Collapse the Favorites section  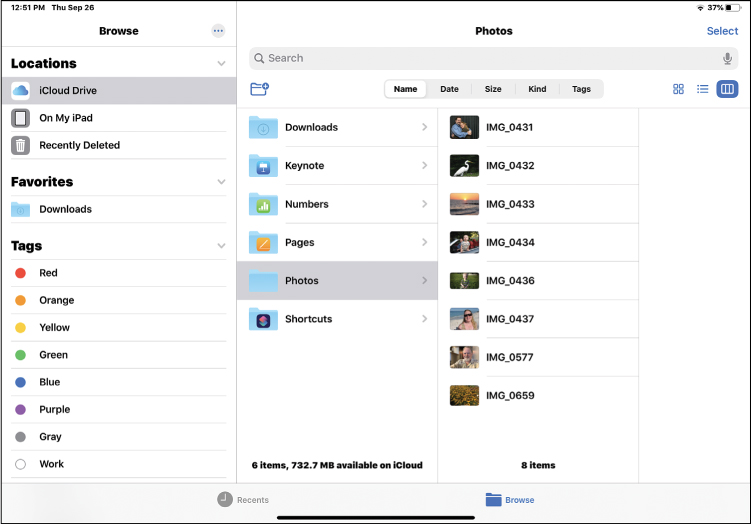click(221, 182)
